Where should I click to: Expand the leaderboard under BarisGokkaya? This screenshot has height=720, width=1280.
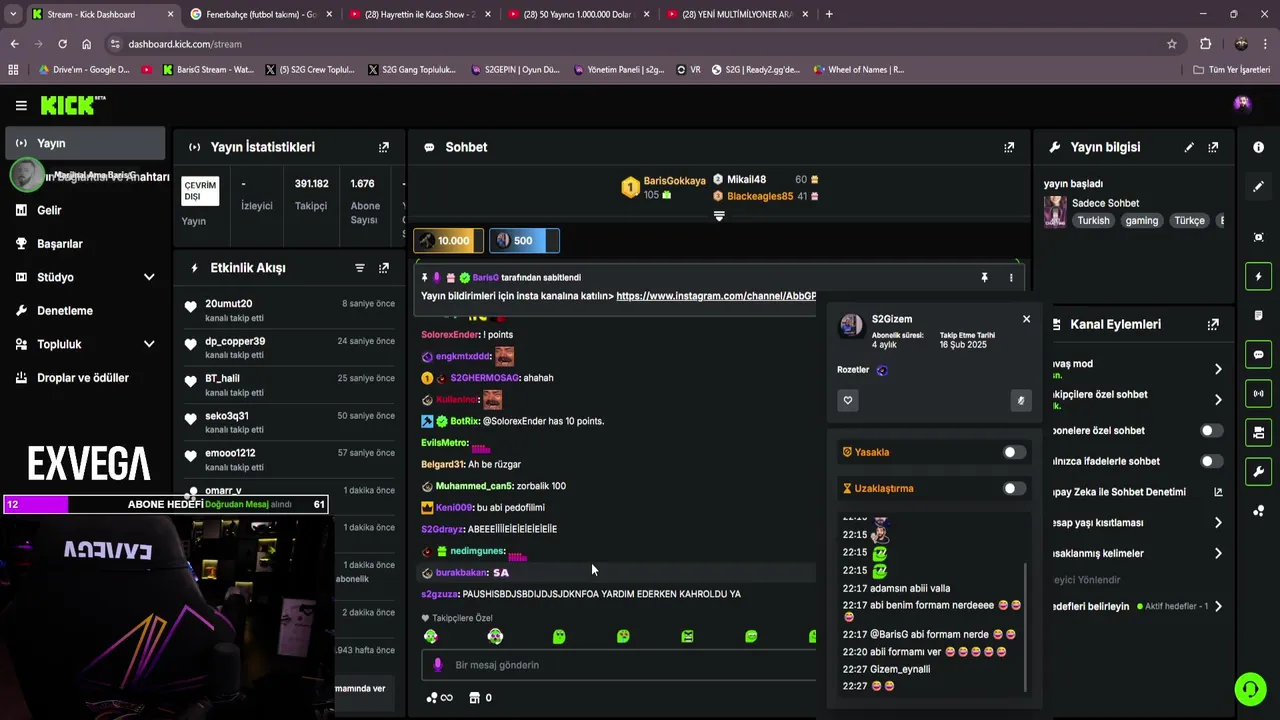point(718,216)
